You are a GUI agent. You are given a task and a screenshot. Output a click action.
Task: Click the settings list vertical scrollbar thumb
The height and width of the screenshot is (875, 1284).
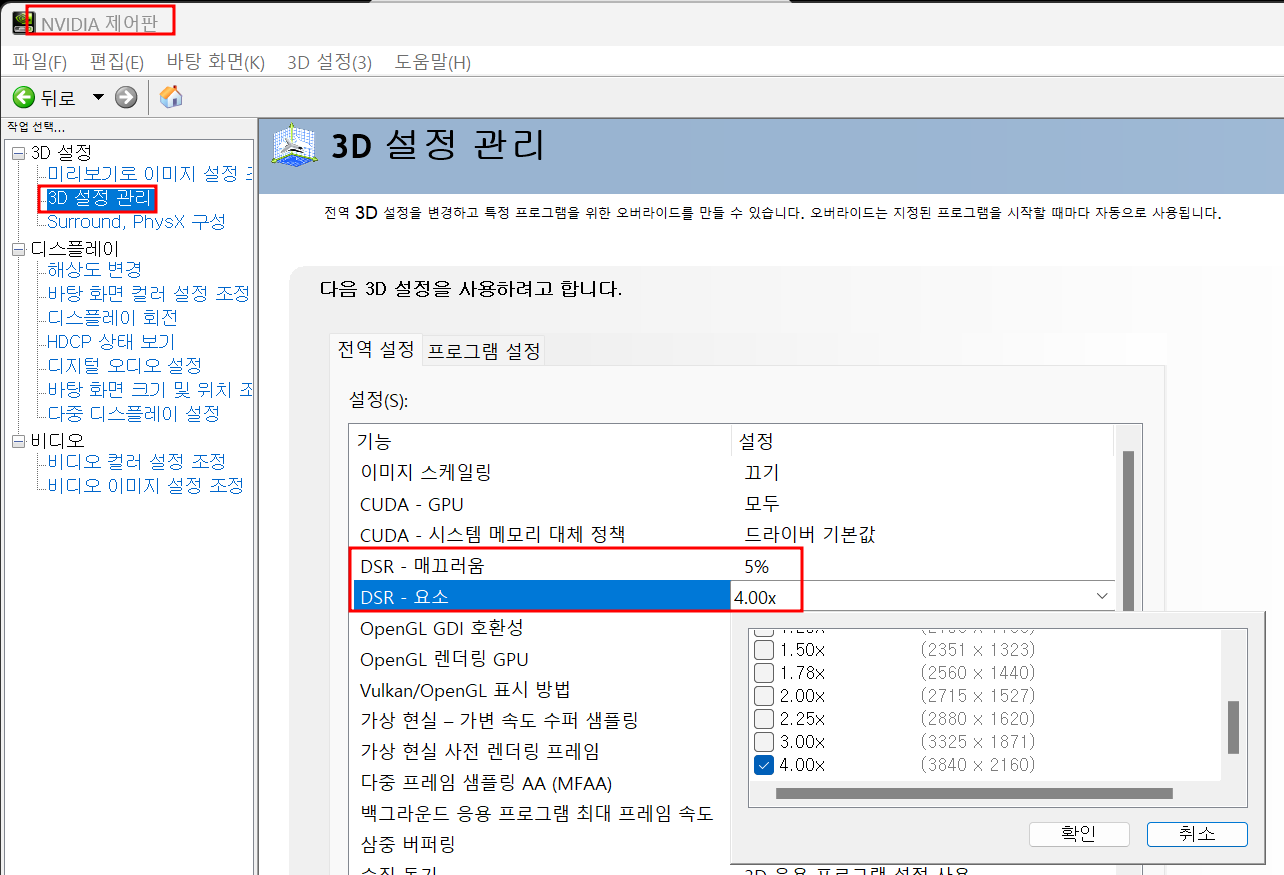pyautogui.click(x=1128, y=530)
